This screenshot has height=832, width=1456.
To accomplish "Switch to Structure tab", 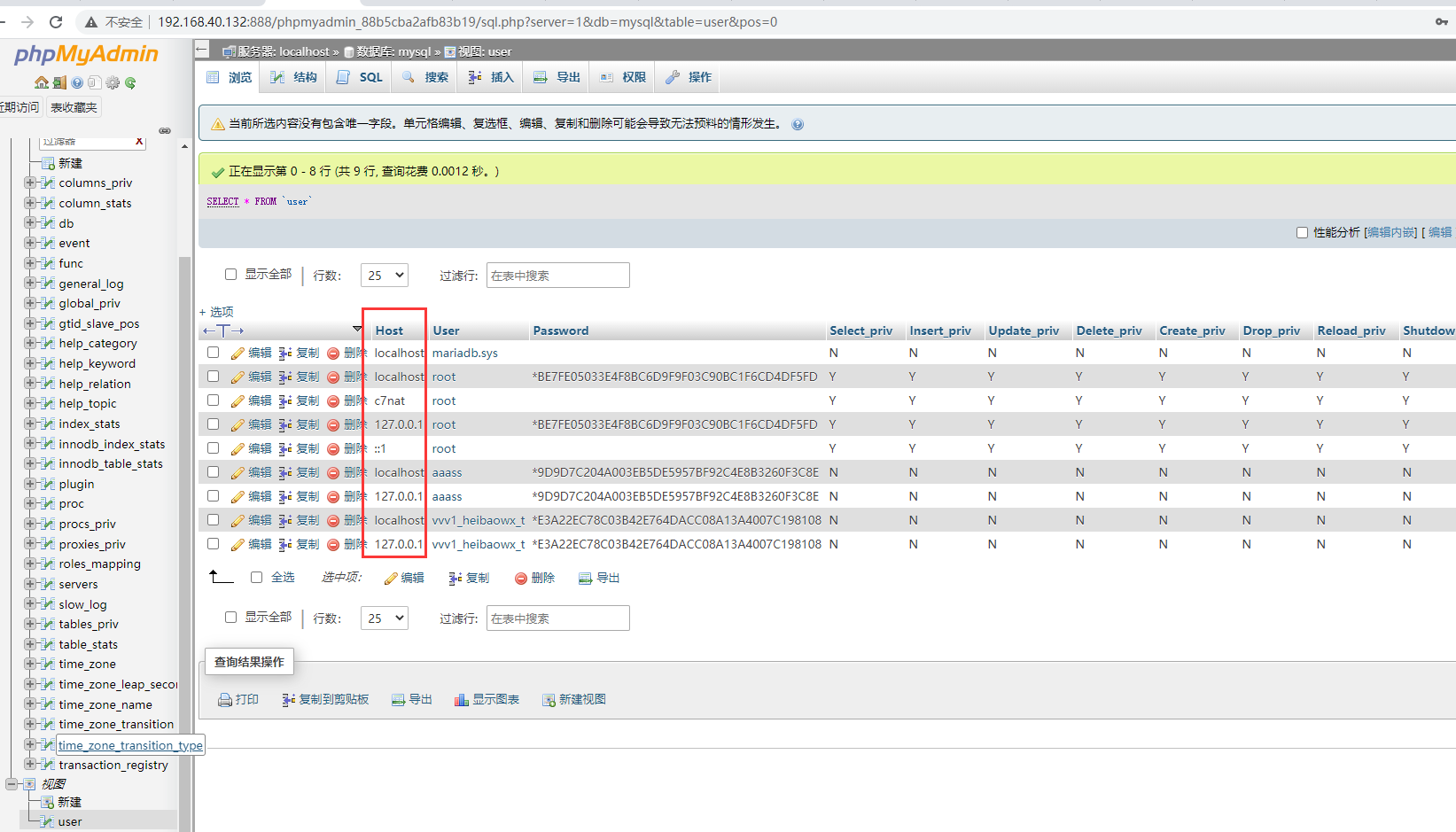I will [x=293, y=77].
